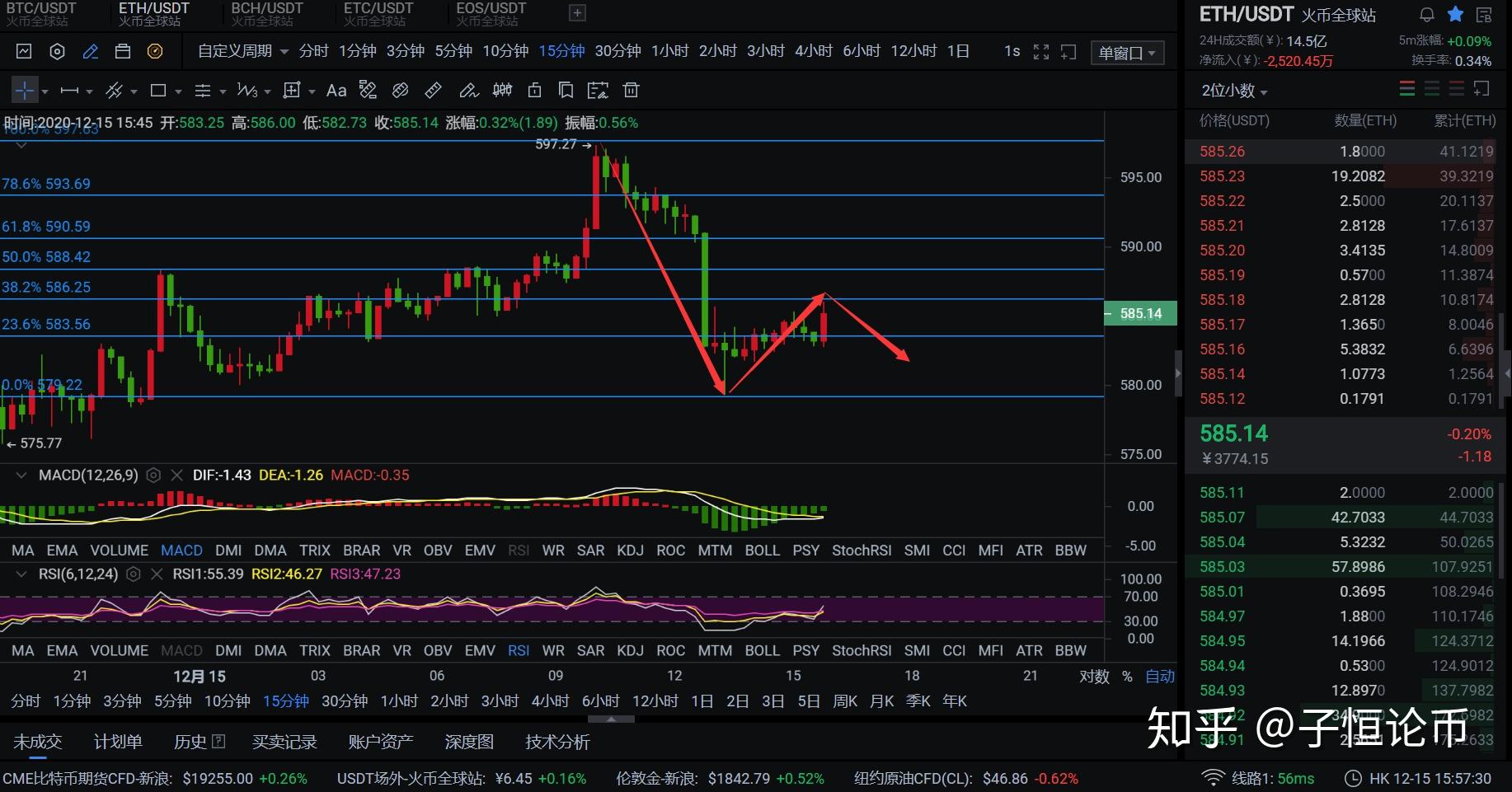Expand the 自定义周期 custom period dropdown
This screenshot has width=1512, height=792.
coord(242,51)
